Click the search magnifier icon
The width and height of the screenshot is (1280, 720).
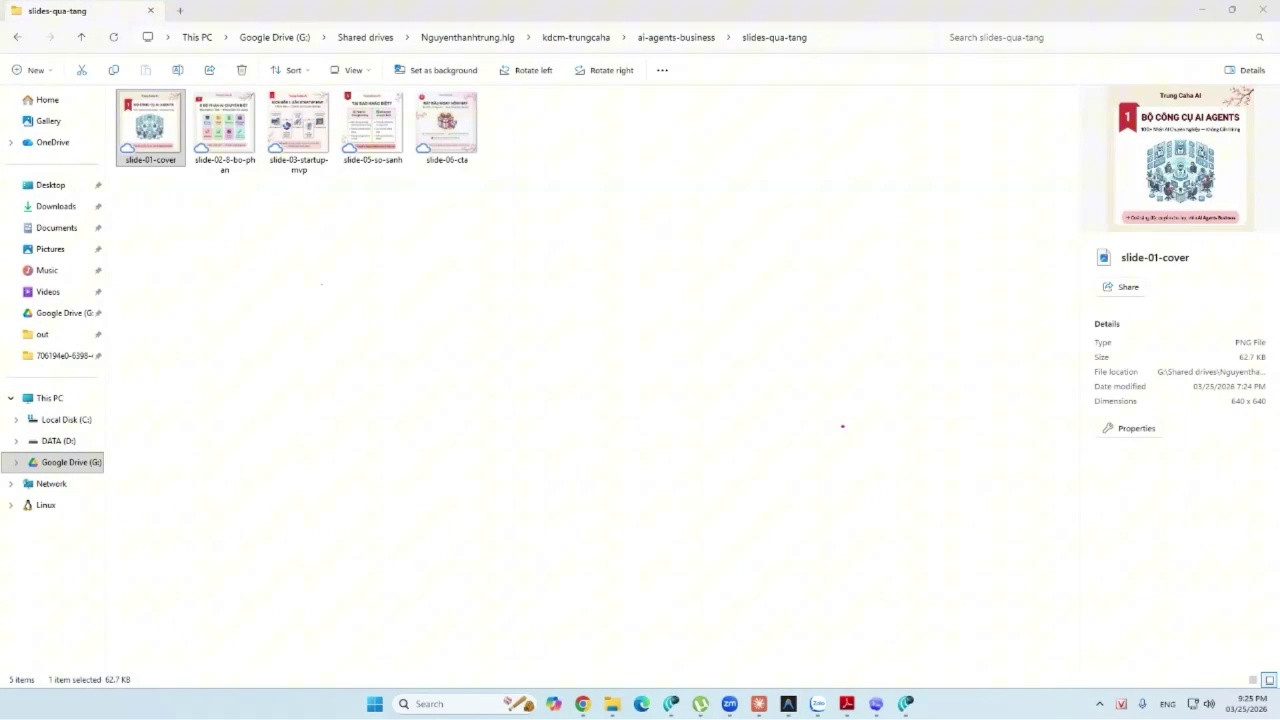click(x=1259, y=37)
